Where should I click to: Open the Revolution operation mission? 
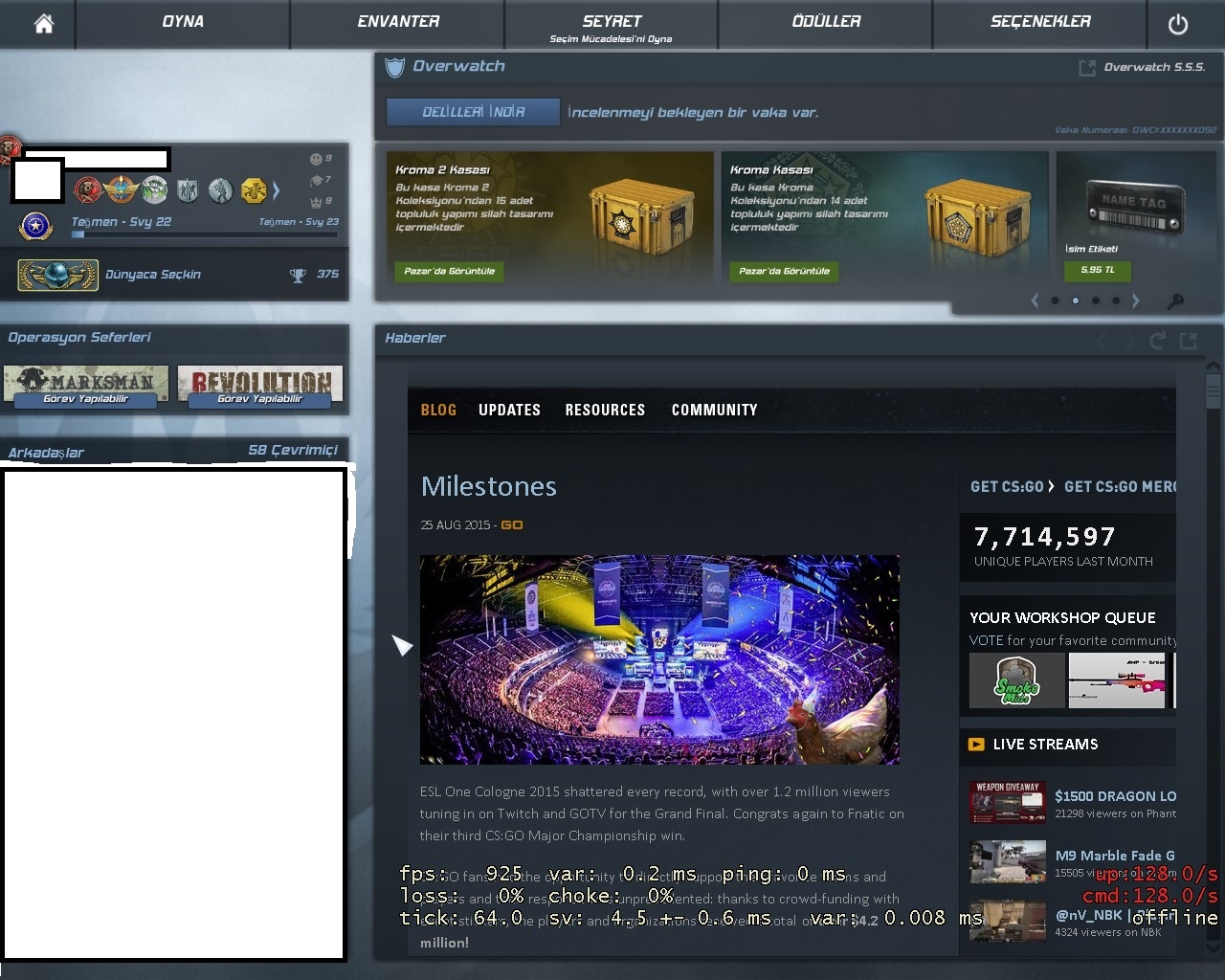point(259,387)
